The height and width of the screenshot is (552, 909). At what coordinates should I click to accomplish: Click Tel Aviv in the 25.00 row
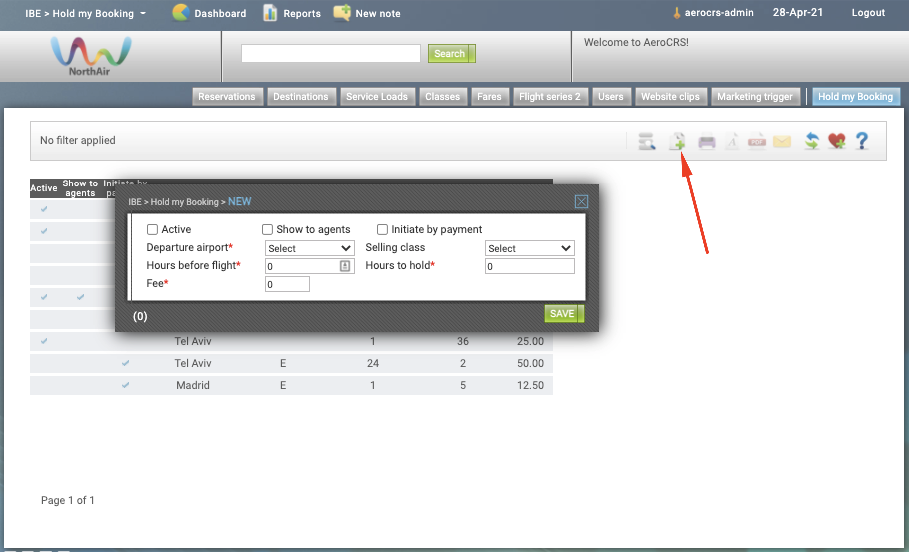193,341
